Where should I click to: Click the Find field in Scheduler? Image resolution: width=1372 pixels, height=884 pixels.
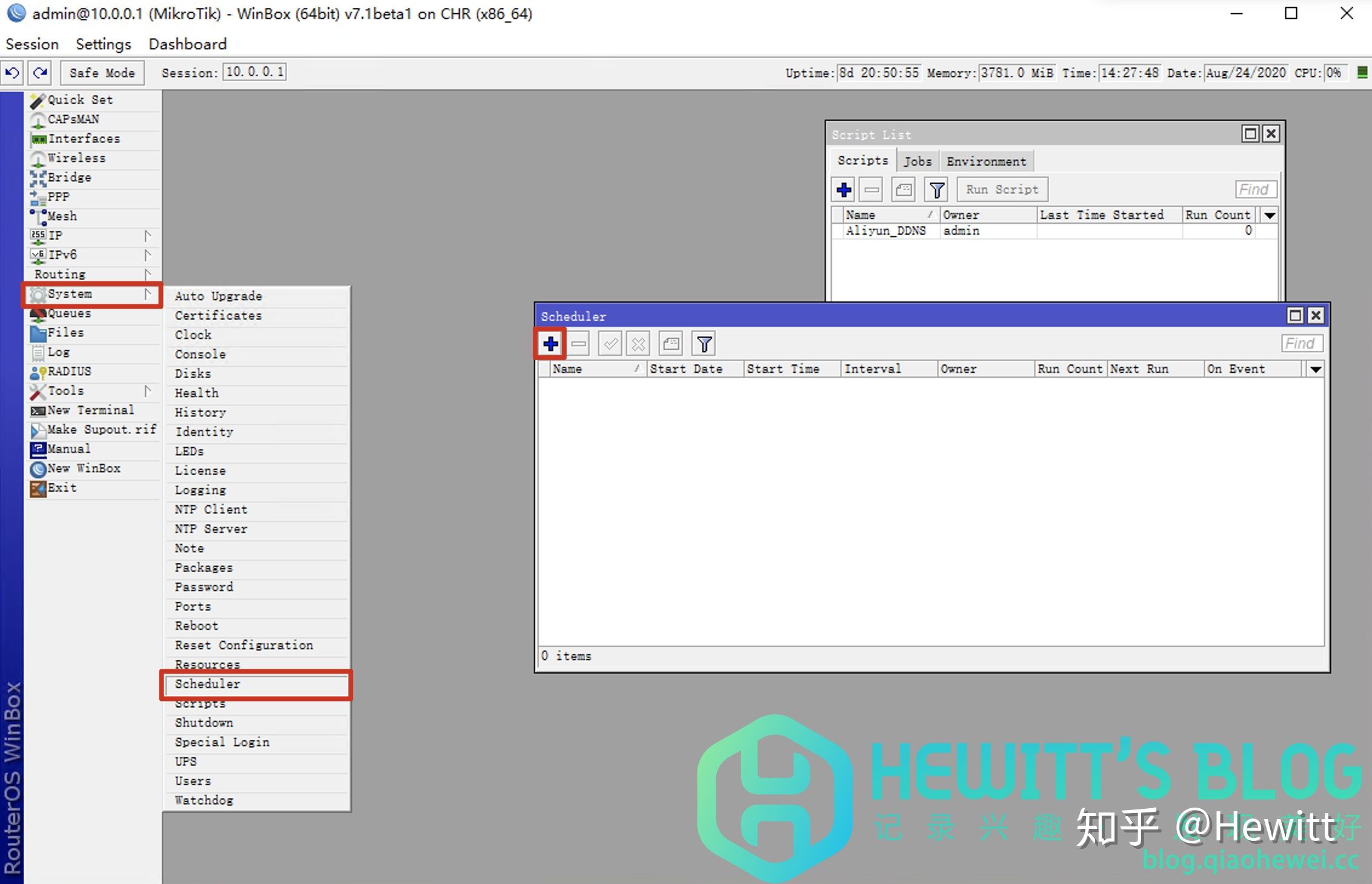coord(1301,344)
